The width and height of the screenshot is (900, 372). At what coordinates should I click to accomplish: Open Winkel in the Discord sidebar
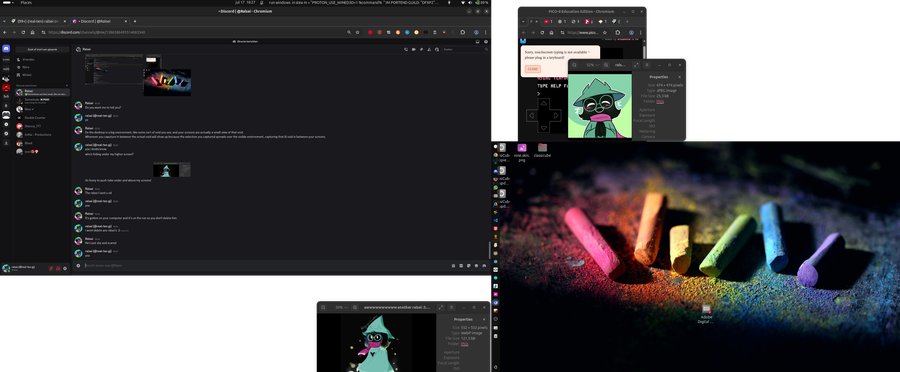pos(42,75)
